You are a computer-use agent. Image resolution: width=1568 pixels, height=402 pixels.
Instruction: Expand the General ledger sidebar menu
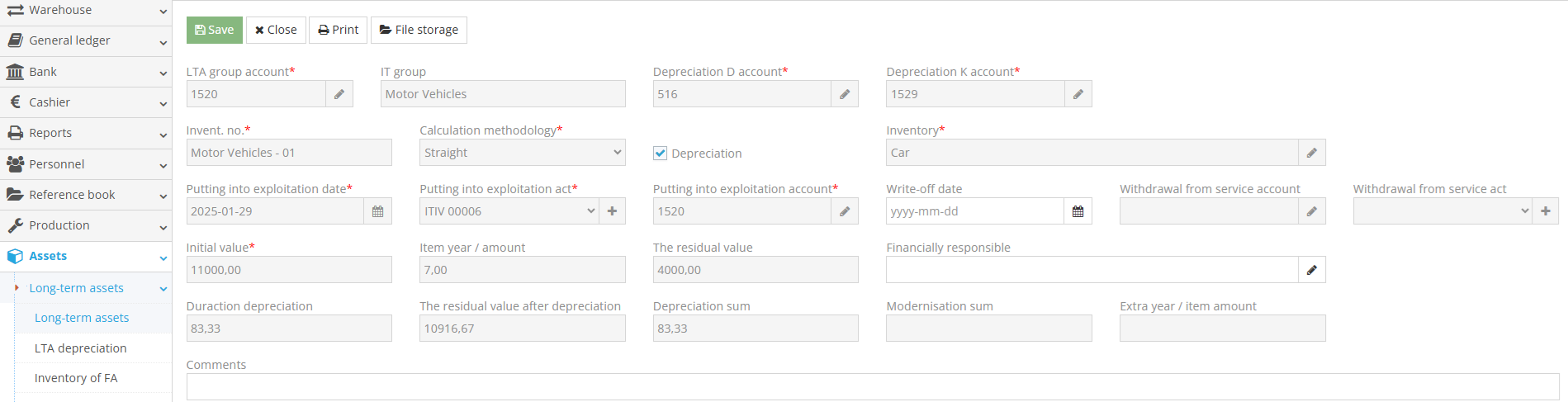86,40
